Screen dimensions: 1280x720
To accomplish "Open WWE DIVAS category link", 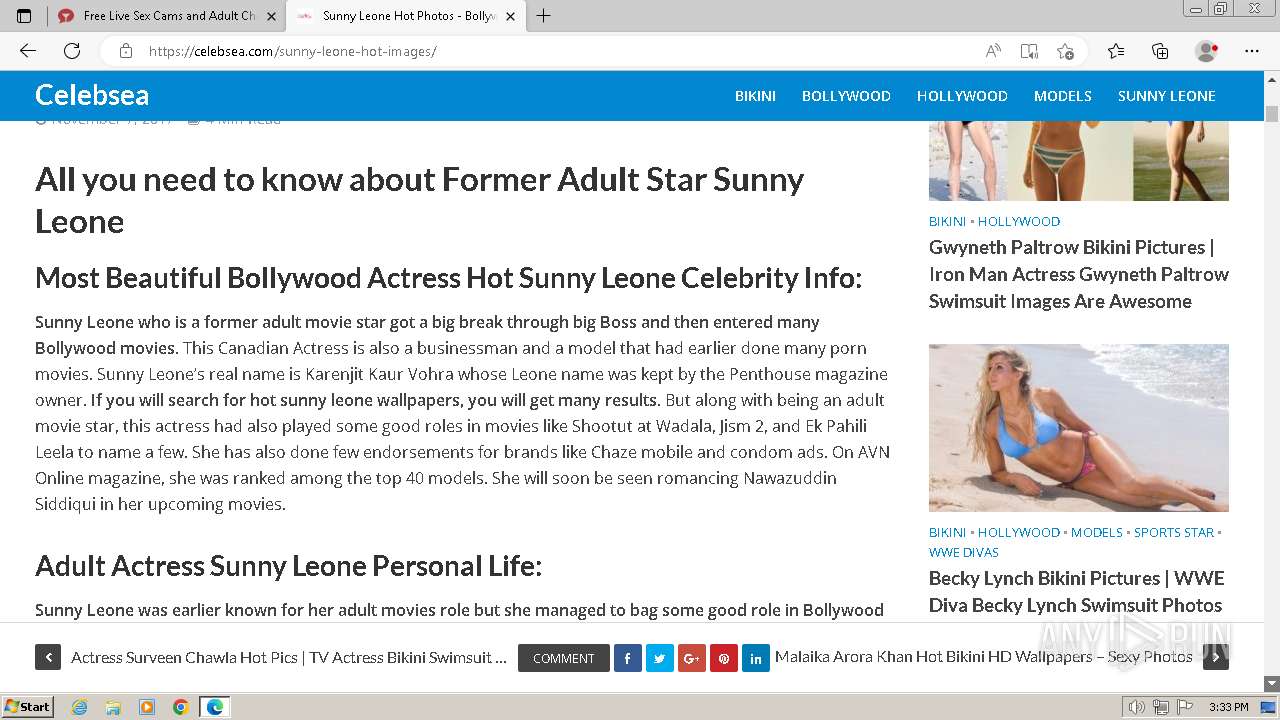I will (x=964, y=552).
